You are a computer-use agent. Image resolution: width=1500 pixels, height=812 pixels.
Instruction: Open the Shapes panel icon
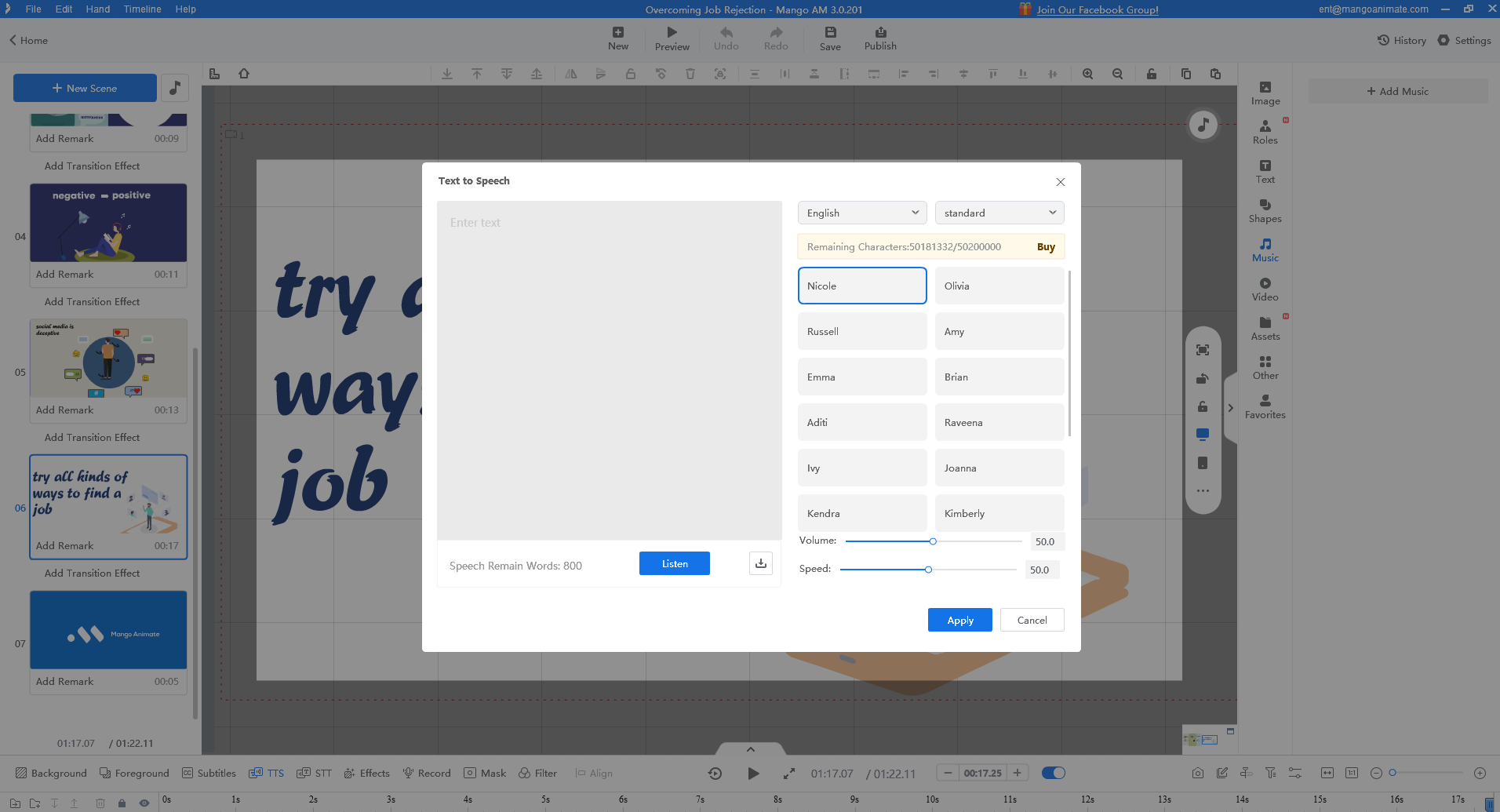click(1265, 210)
